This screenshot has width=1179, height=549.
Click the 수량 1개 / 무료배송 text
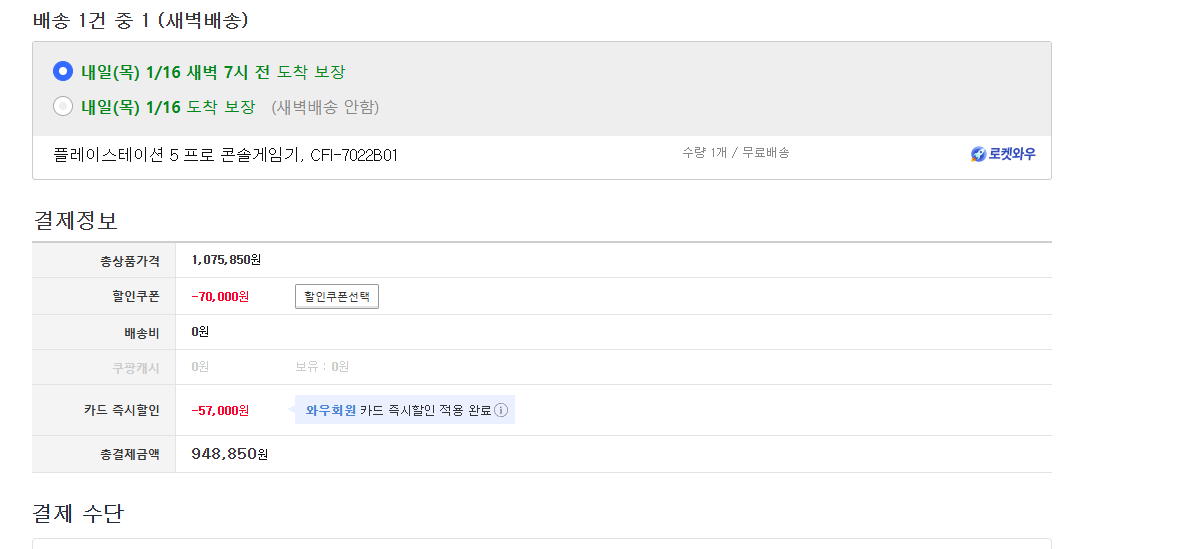(736, 153)
